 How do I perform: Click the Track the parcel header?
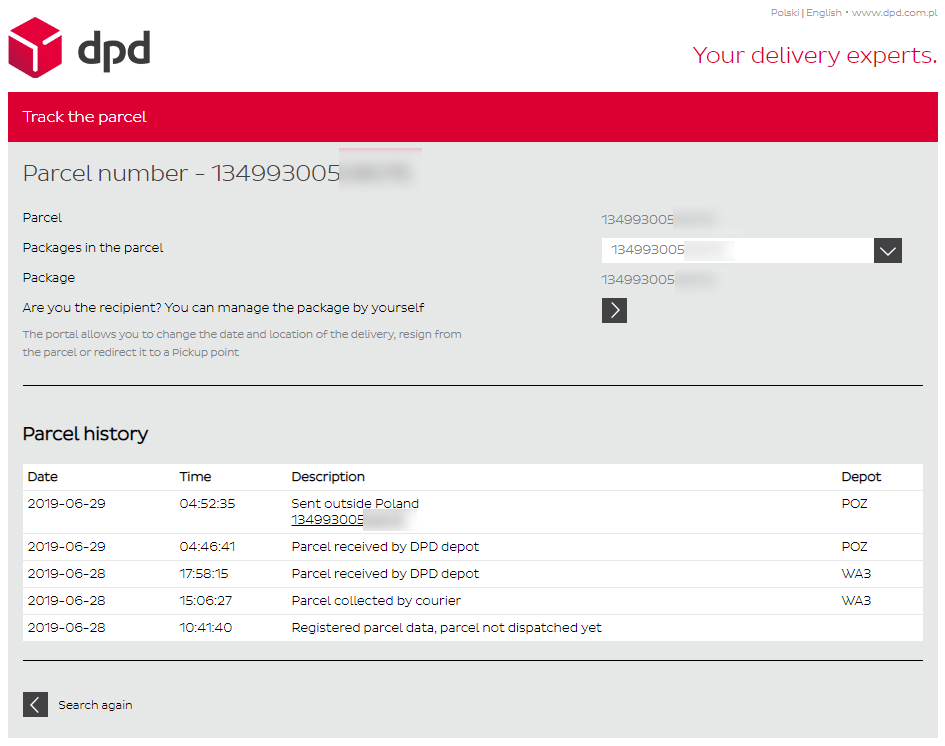click(85, 117)
